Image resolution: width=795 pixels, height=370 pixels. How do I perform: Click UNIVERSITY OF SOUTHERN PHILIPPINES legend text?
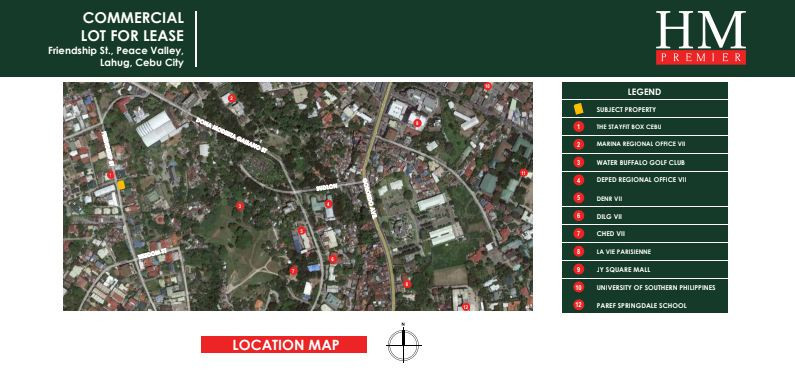tap(656, 287)
